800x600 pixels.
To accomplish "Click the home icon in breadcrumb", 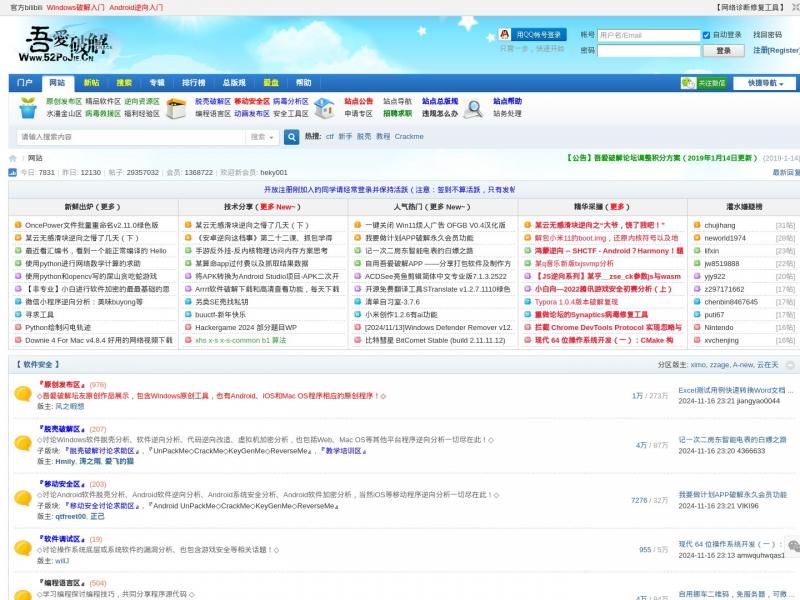I will (x=13, y=158).
